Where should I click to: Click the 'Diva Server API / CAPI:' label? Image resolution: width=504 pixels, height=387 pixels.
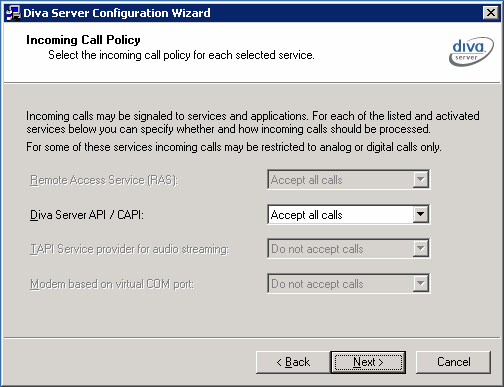[x=87, y=215]
